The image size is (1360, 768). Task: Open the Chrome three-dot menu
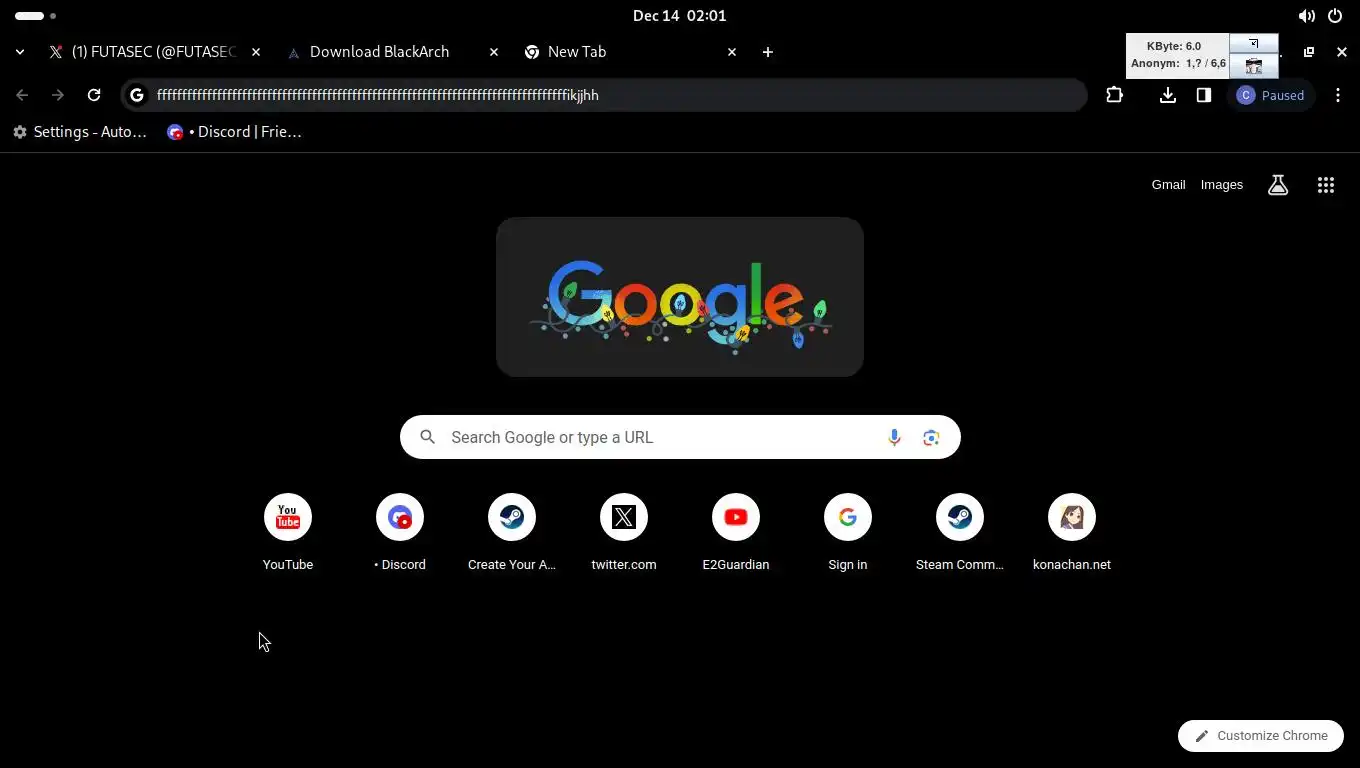pyautogui.click(x=1338, y=95)
